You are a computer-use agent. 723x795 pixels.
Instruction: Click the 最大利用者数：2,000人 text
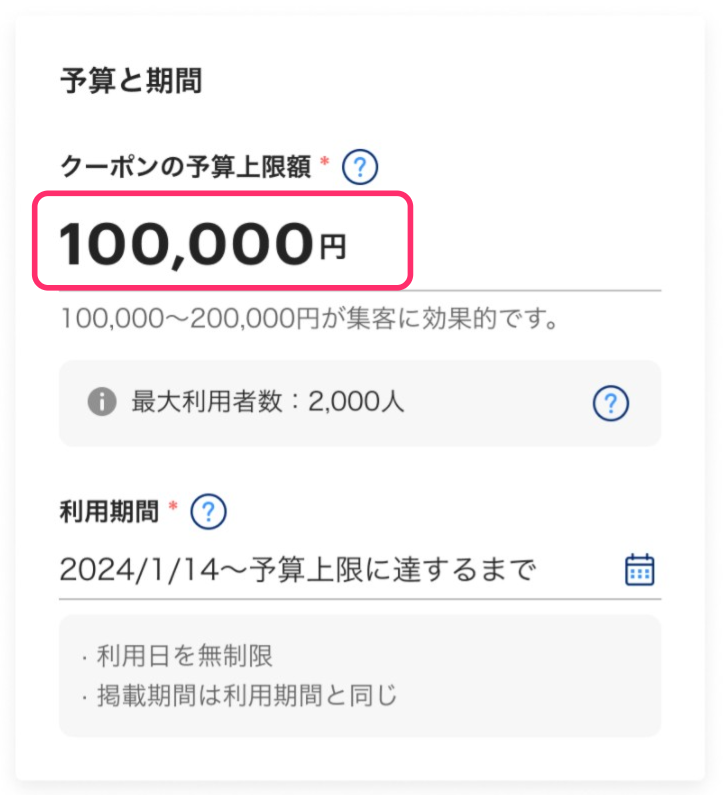pos(268,403)
